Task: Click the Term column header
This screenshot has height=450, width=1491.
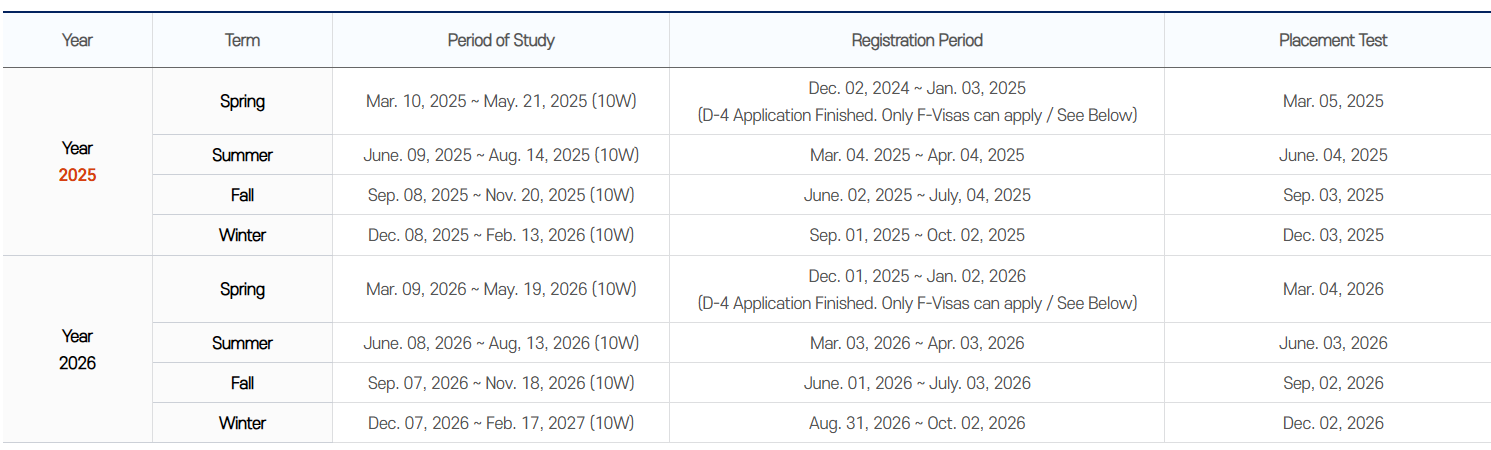Action: [x=242, y=41]
